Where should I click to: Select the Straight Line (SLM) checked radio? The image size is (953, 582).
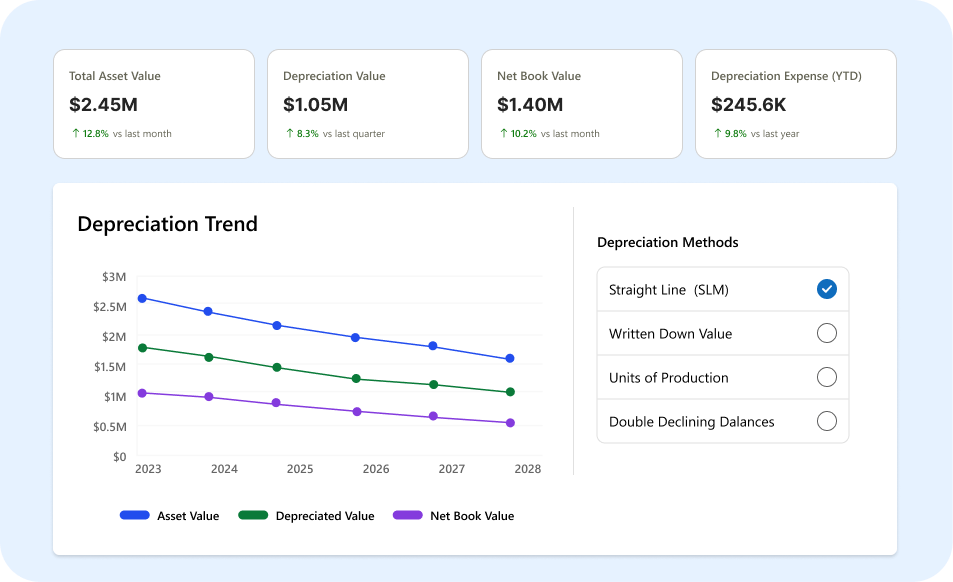(827, 289)
